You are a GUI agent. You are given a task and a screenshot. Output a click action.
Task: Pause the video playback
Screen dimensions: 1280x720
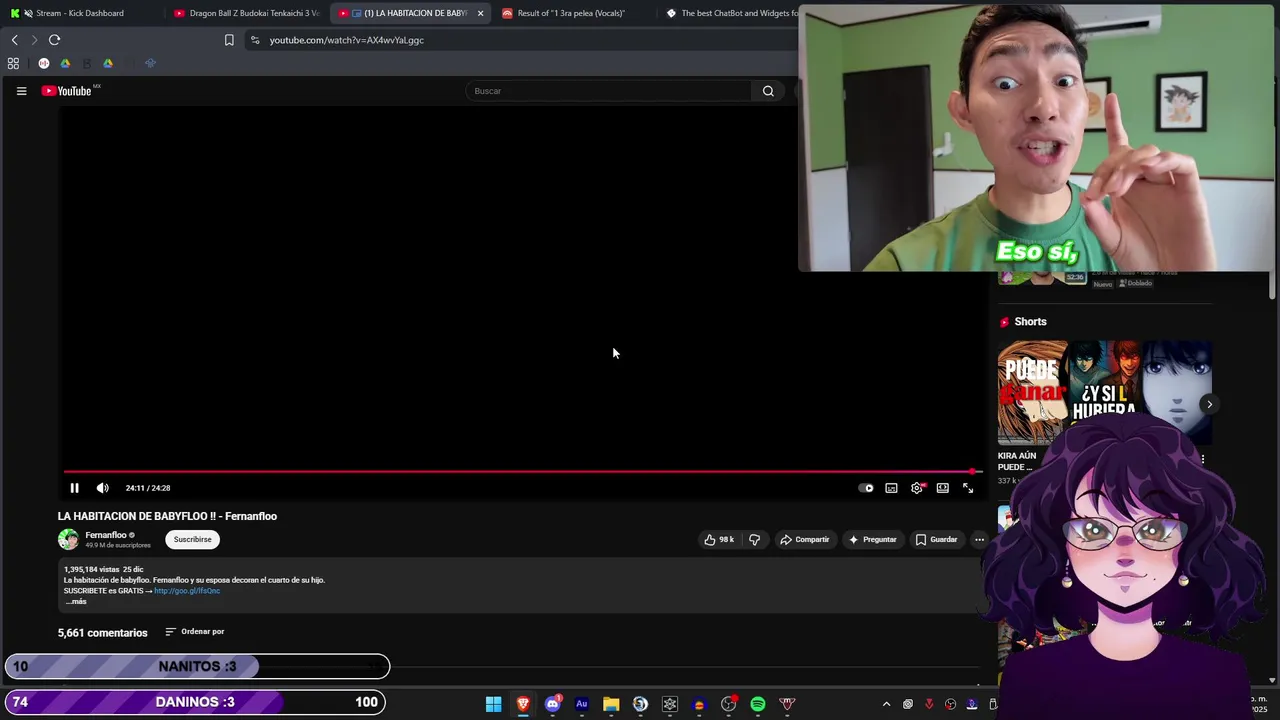tap(74, 488)
